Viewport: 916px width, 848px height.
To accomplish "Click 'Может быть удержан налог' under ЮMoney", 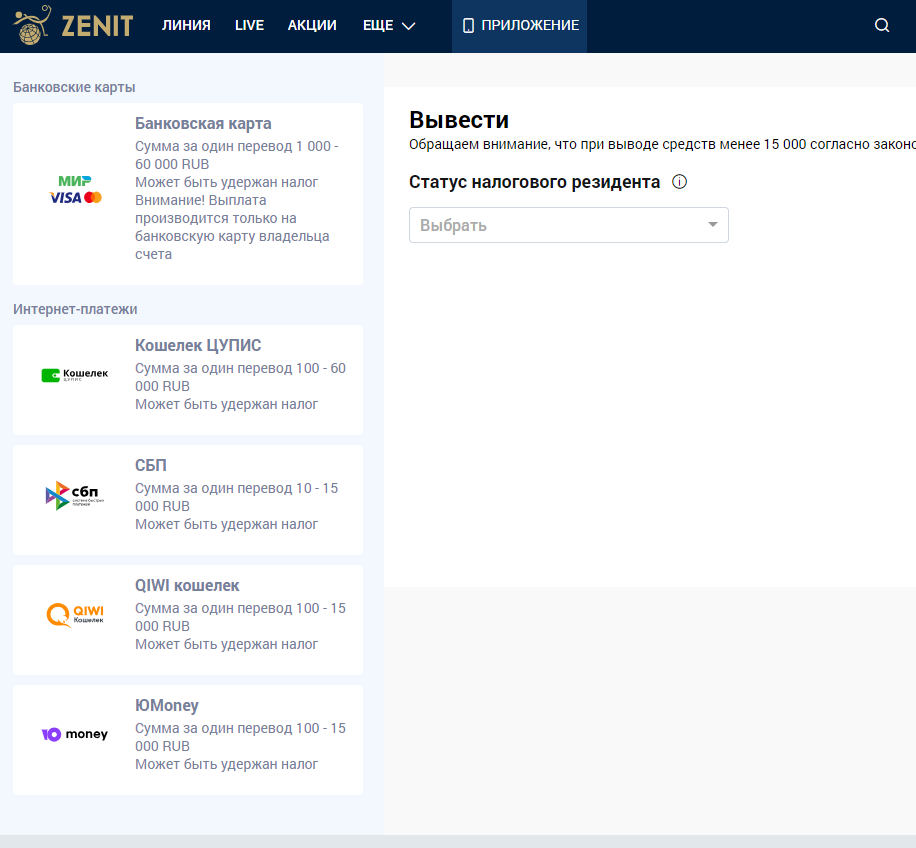I will (227, 764).
